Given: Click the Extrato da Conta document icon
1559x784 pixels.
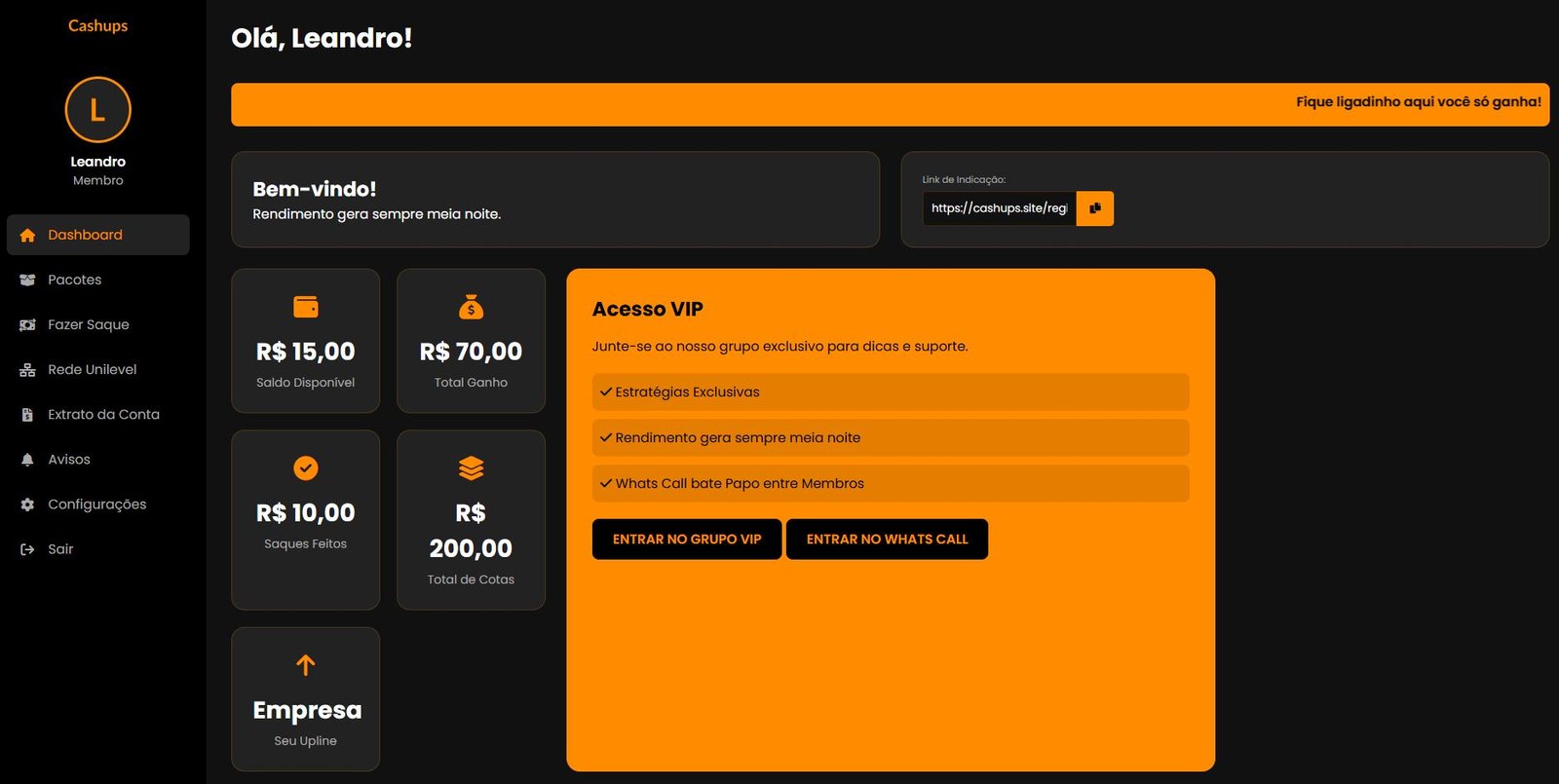Looking at the screenshot, I should point(27,414).
